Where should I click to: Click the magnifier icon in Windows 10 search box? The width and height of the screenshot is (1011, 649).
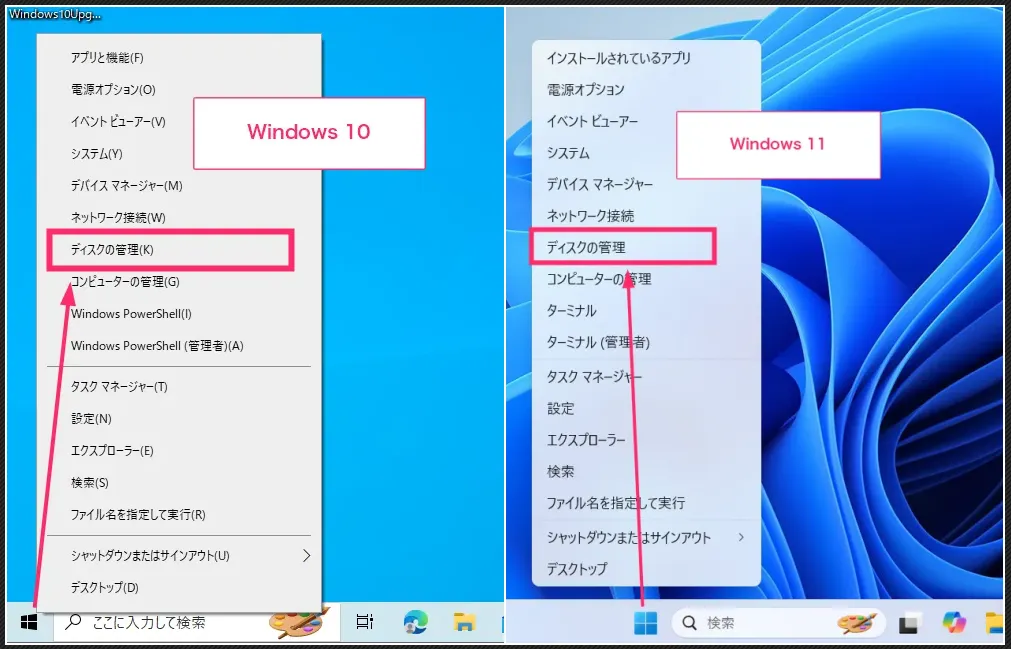[x=75, y=622]
